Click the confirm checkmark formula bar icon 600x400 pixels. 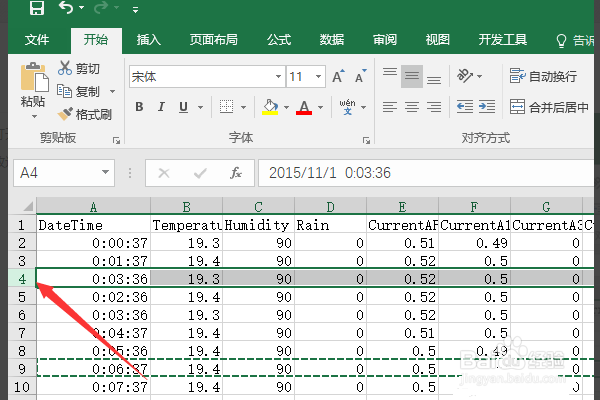[x=200, y=173]
